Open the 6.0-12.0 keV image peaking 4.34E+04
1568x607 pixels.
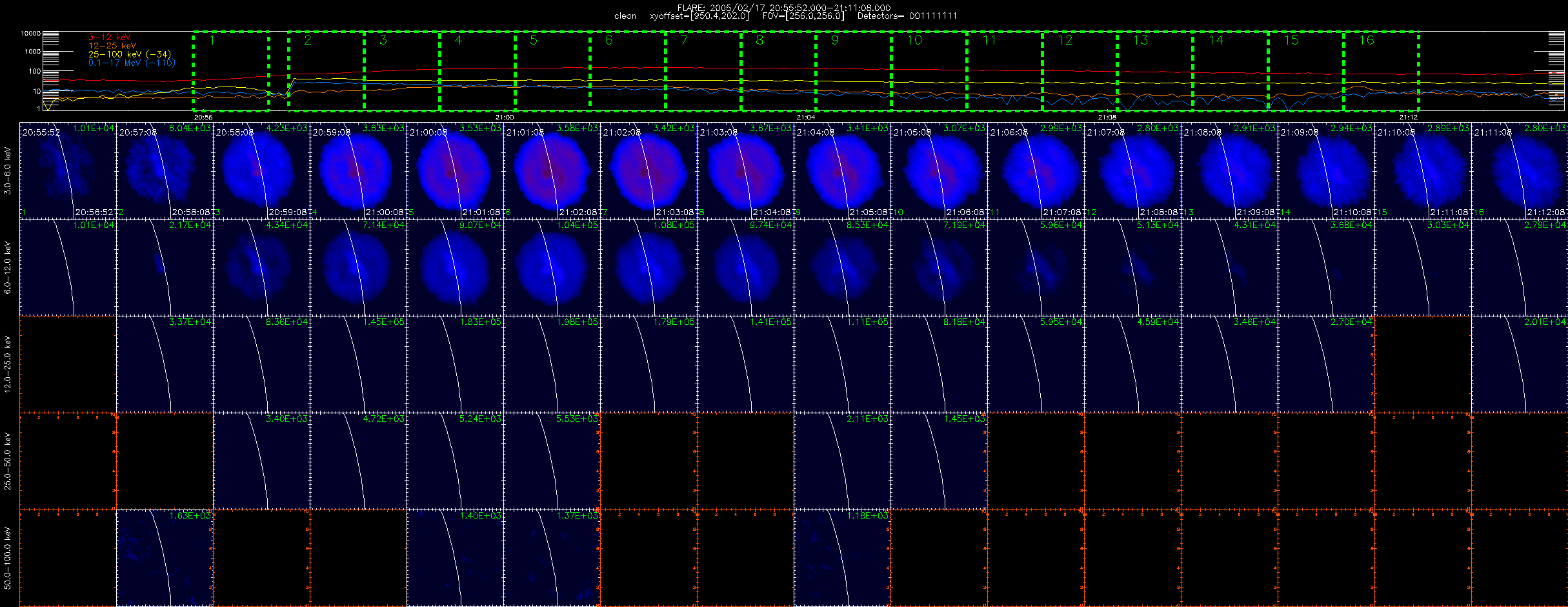(261, 267)
